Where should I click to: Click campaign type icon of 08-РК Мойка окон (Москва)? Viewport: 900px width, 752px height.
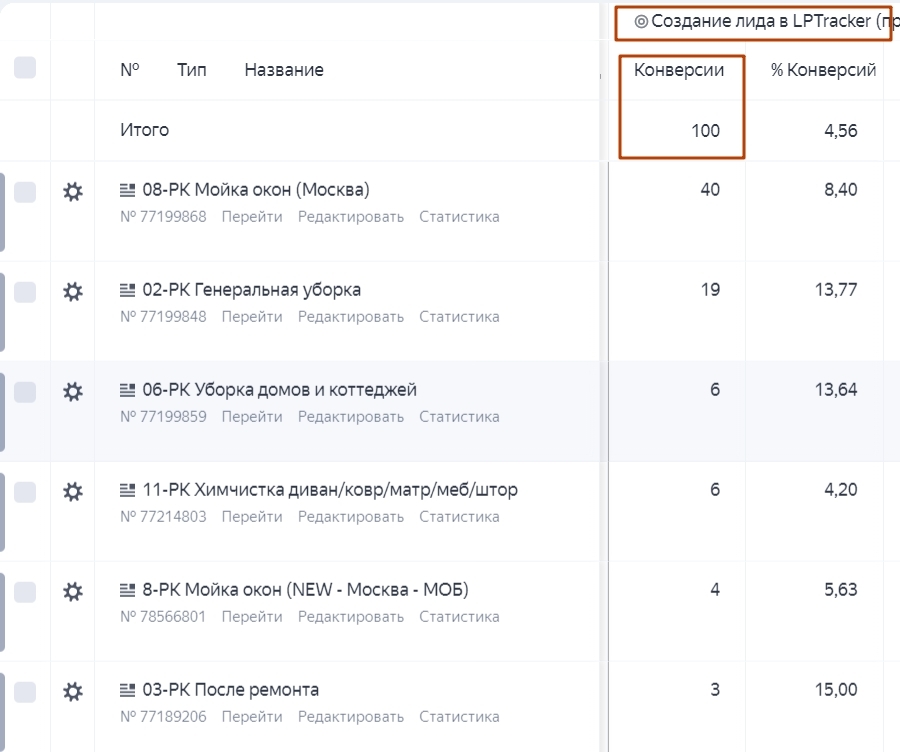[127, 190]
